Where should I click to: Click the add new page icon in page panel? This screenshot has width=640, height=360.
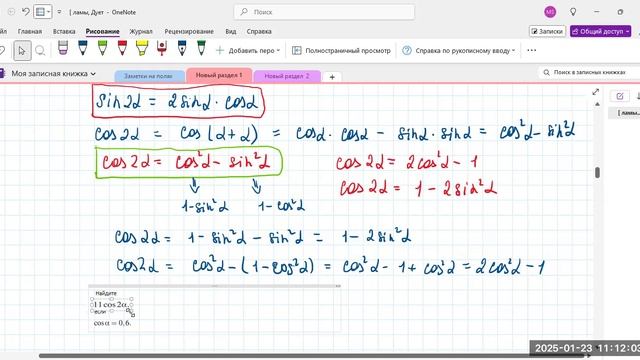620,96
